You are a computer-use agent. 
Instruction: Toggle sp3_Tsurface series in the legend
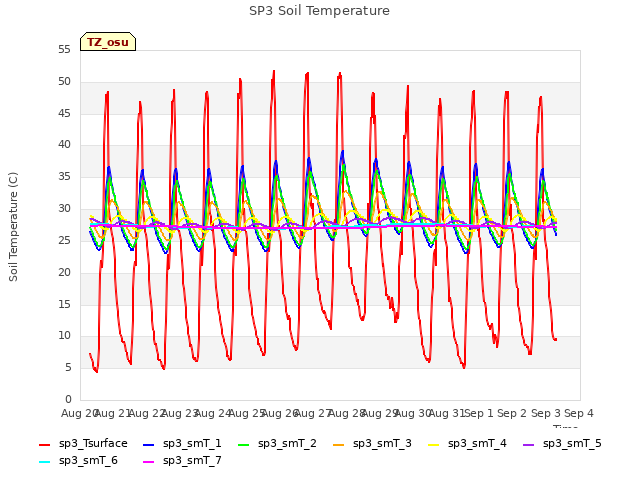(83, 444)
